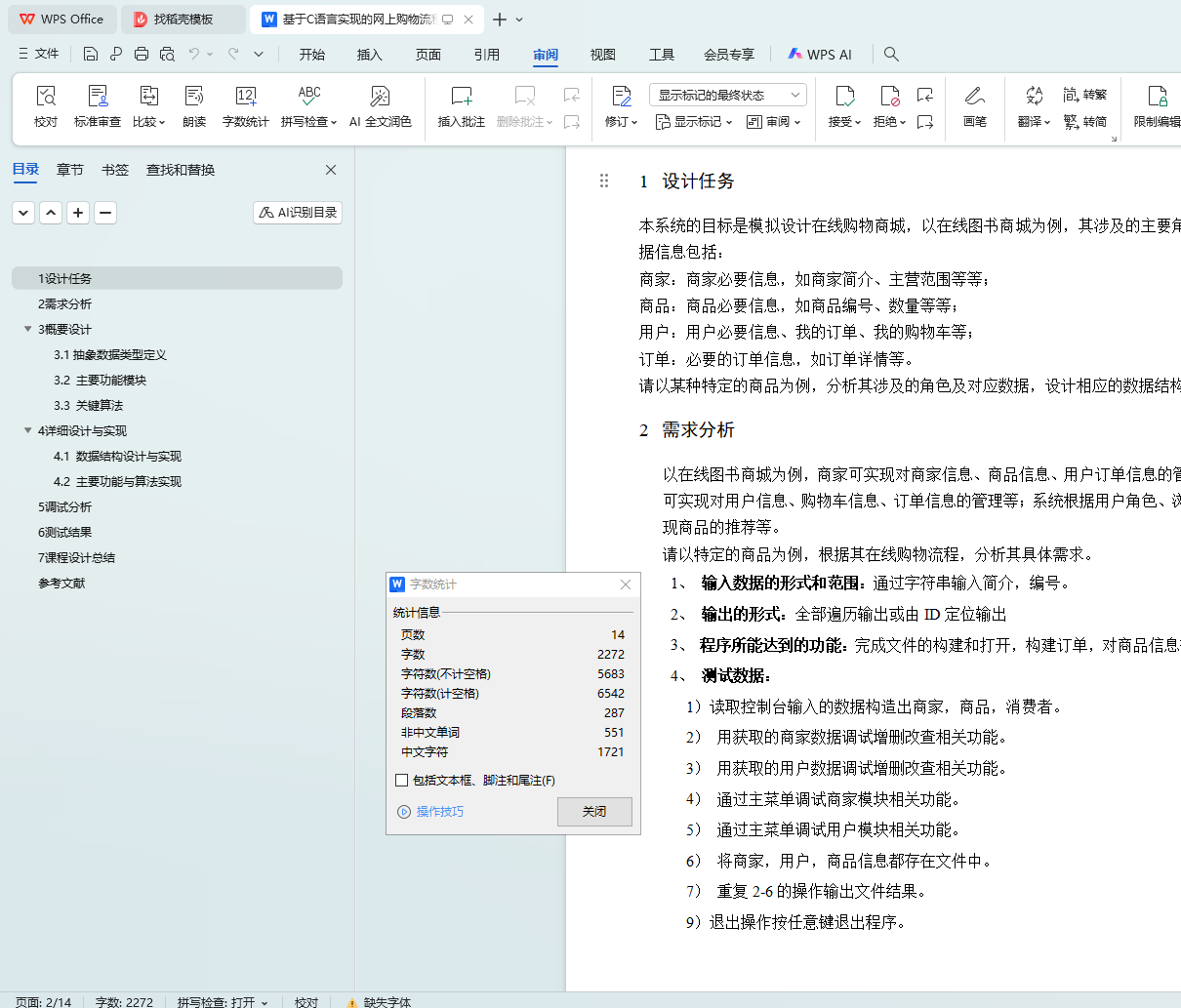Open 限制编辑 restrict editing

1158,106
